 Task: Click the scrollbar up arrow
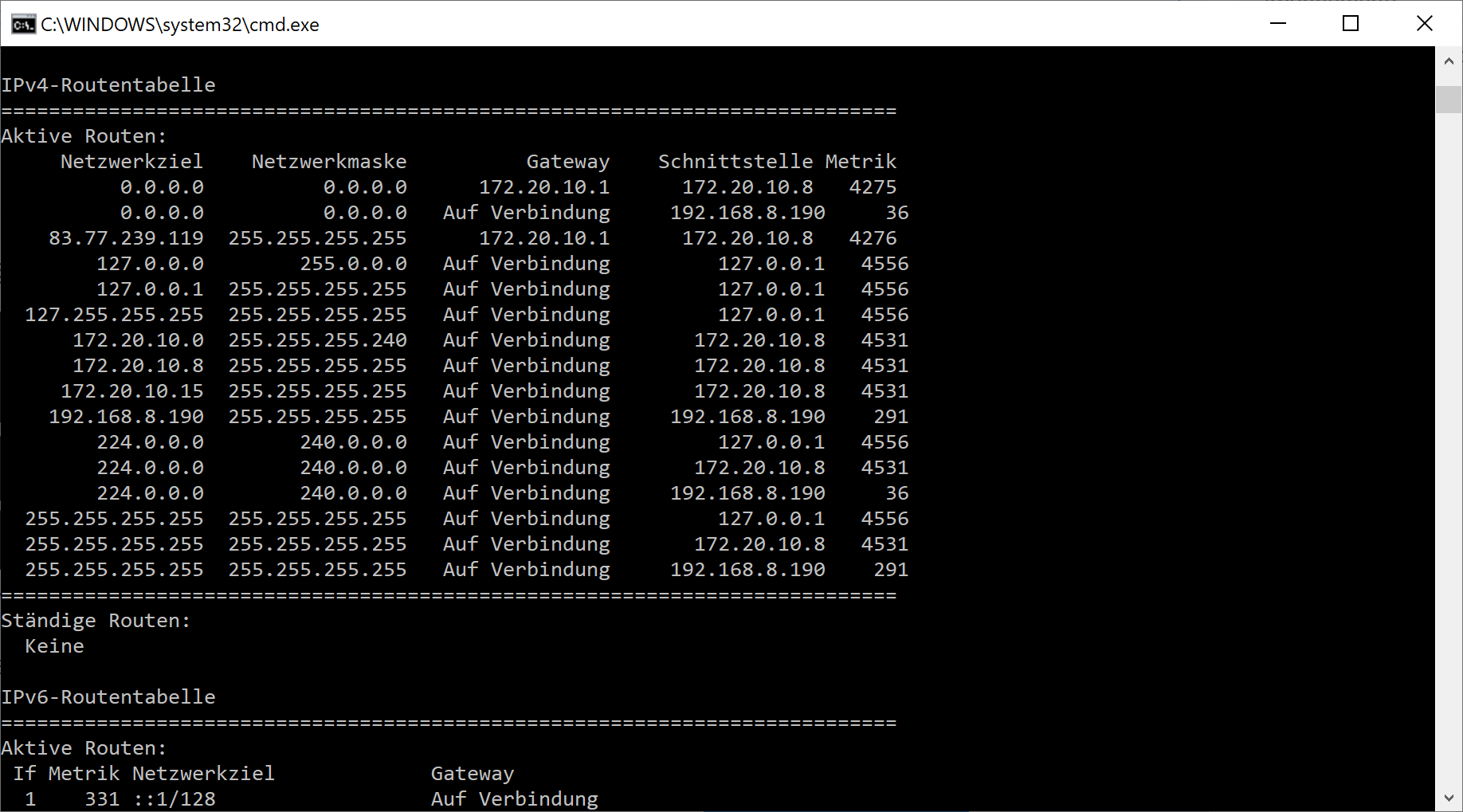click(x=1449, y=61)
